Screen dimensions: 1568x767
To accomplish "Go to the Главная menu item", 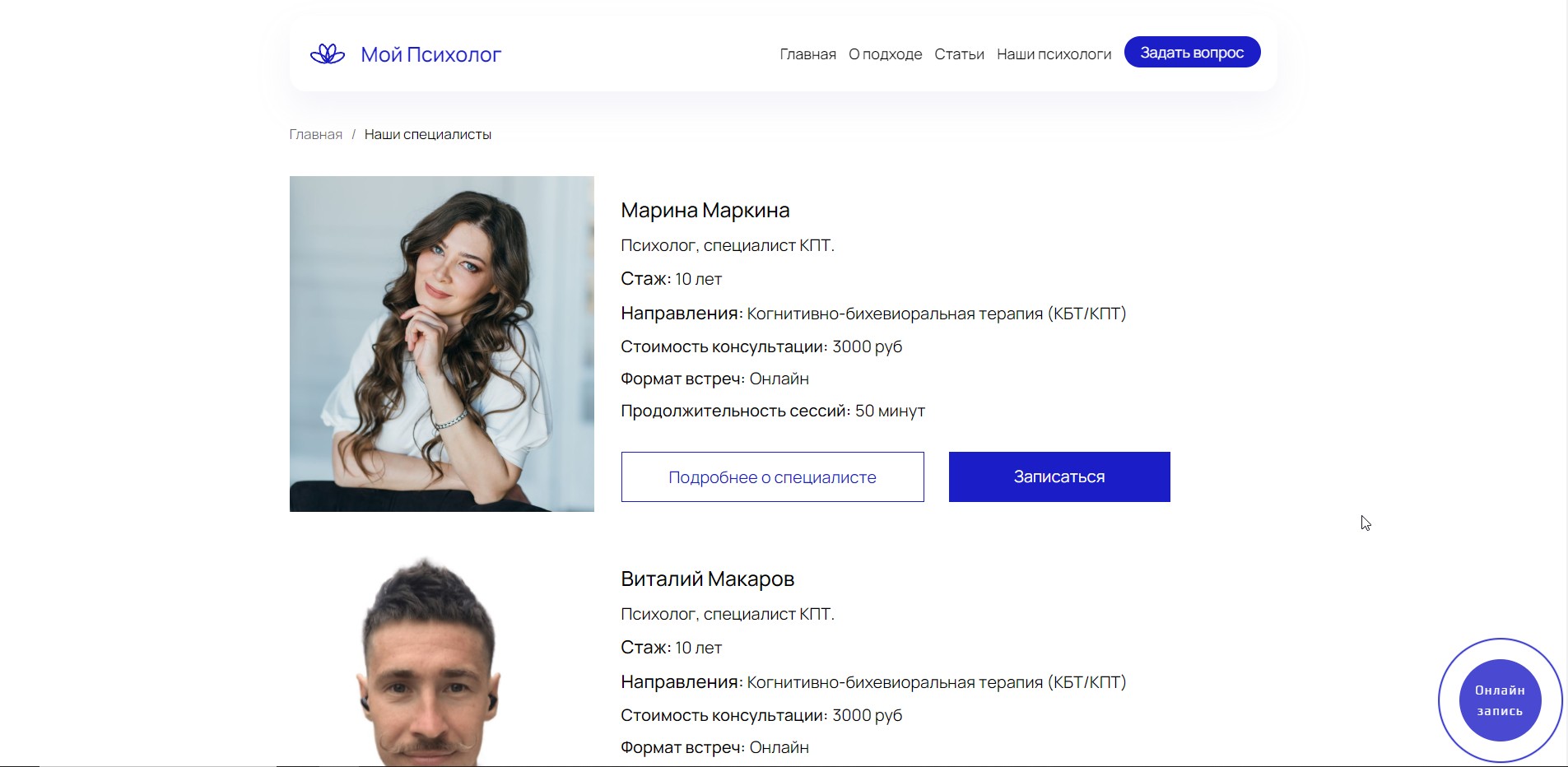I will coord(807,54).
